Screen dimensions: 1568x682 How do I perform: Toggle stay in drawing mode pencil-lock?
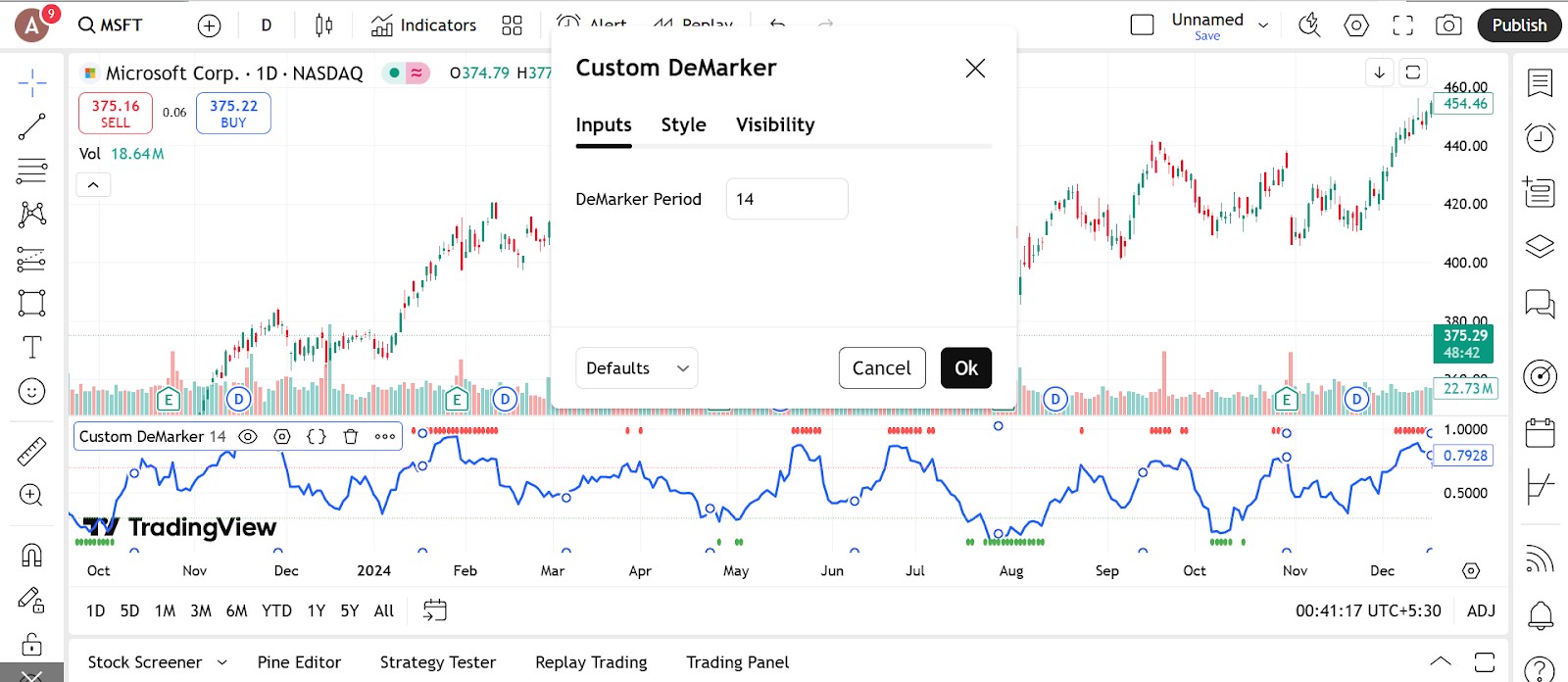[31, 600]
